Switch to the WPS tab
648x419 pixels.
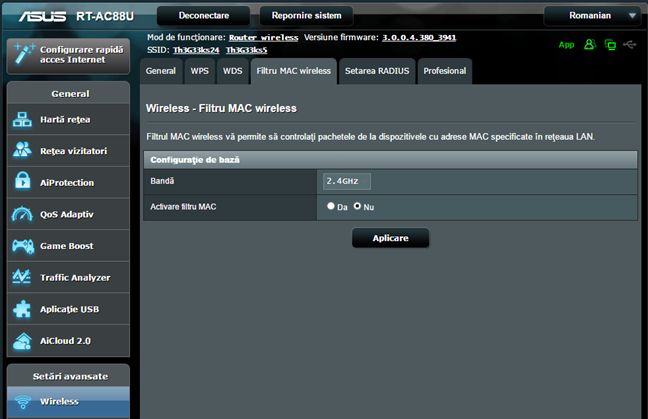pos(200,71)
